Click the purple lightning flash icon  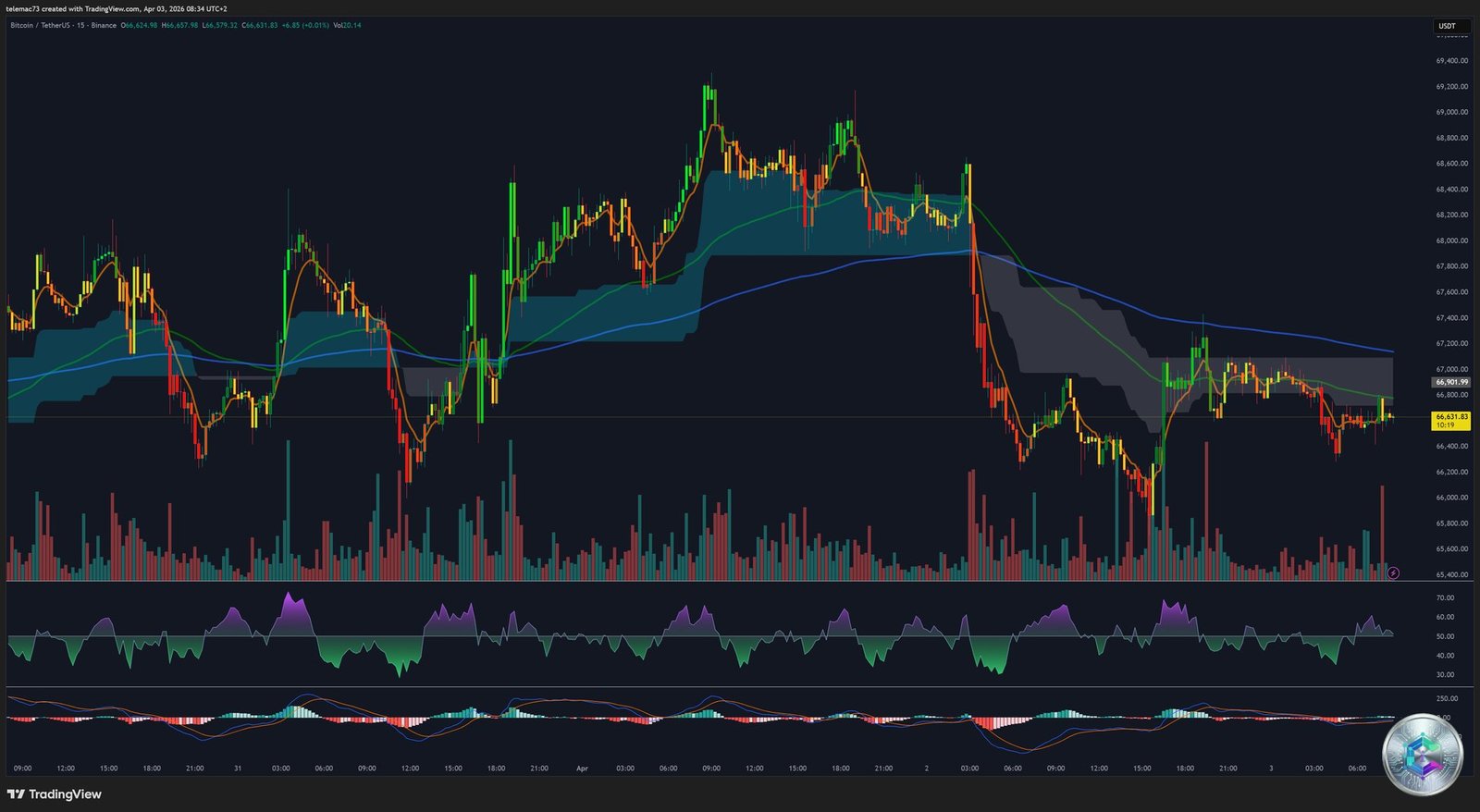(1393, 573)
